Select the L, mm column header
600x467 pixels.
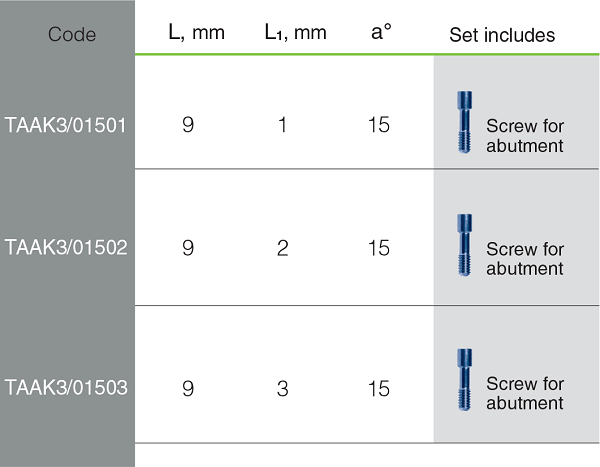[x=196, y=33]
